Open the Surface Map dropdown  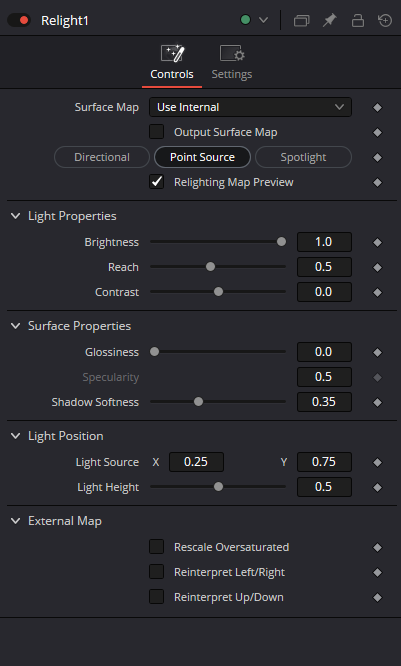(x=250, y=107)
